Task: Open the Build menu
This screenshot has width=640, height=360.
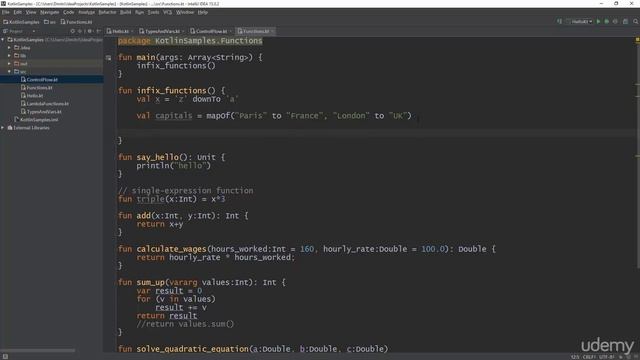Action: (126, 12)
